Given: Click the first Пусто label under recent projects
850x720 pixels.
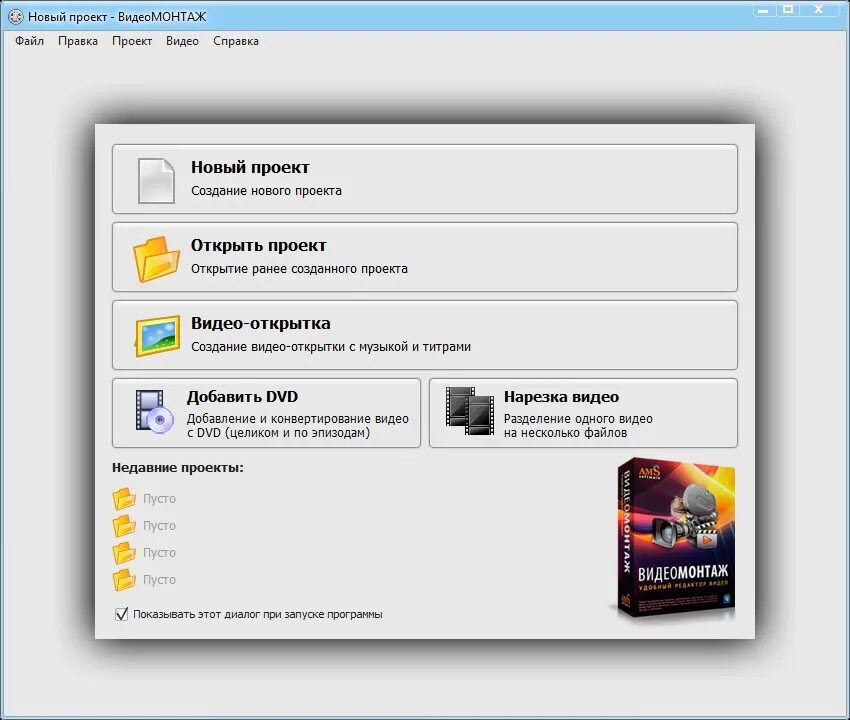Looking at the screenshot, I should (x=159, y=499).
